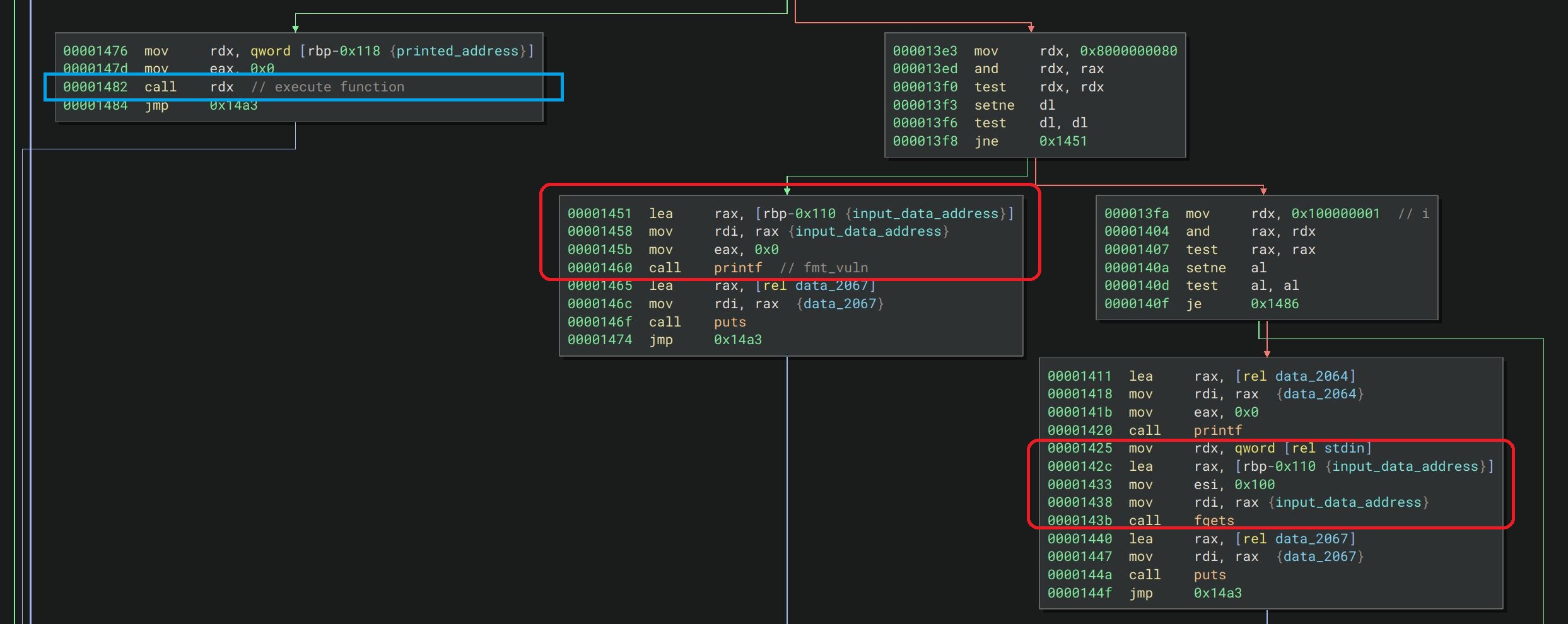Click the fgets call inside the red highlight
Screen dimensions: 1568x624
pyautogui.click(x=1214, y=520)
